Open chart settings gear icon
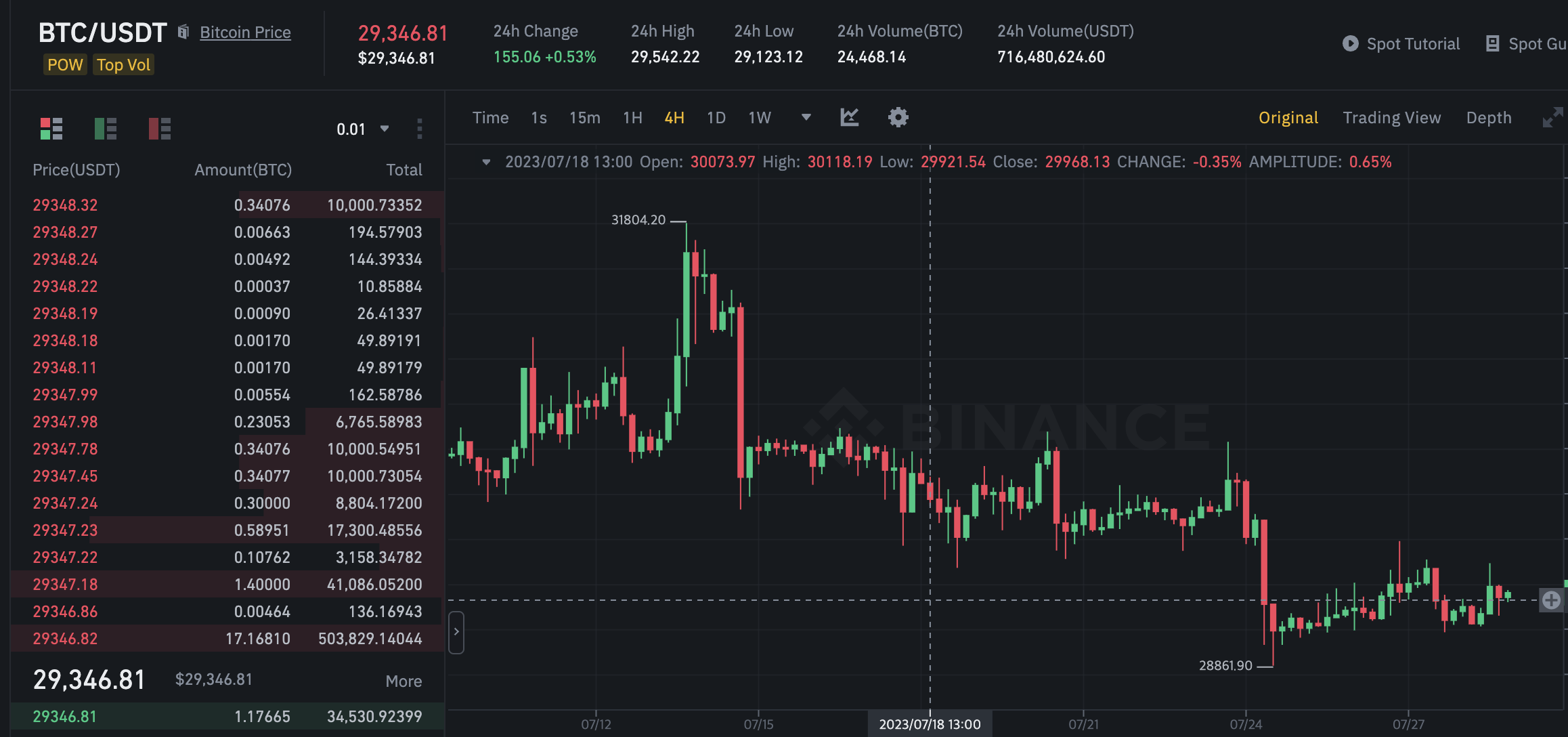This screenshot has height=737, width=1568. coord(898,117)
